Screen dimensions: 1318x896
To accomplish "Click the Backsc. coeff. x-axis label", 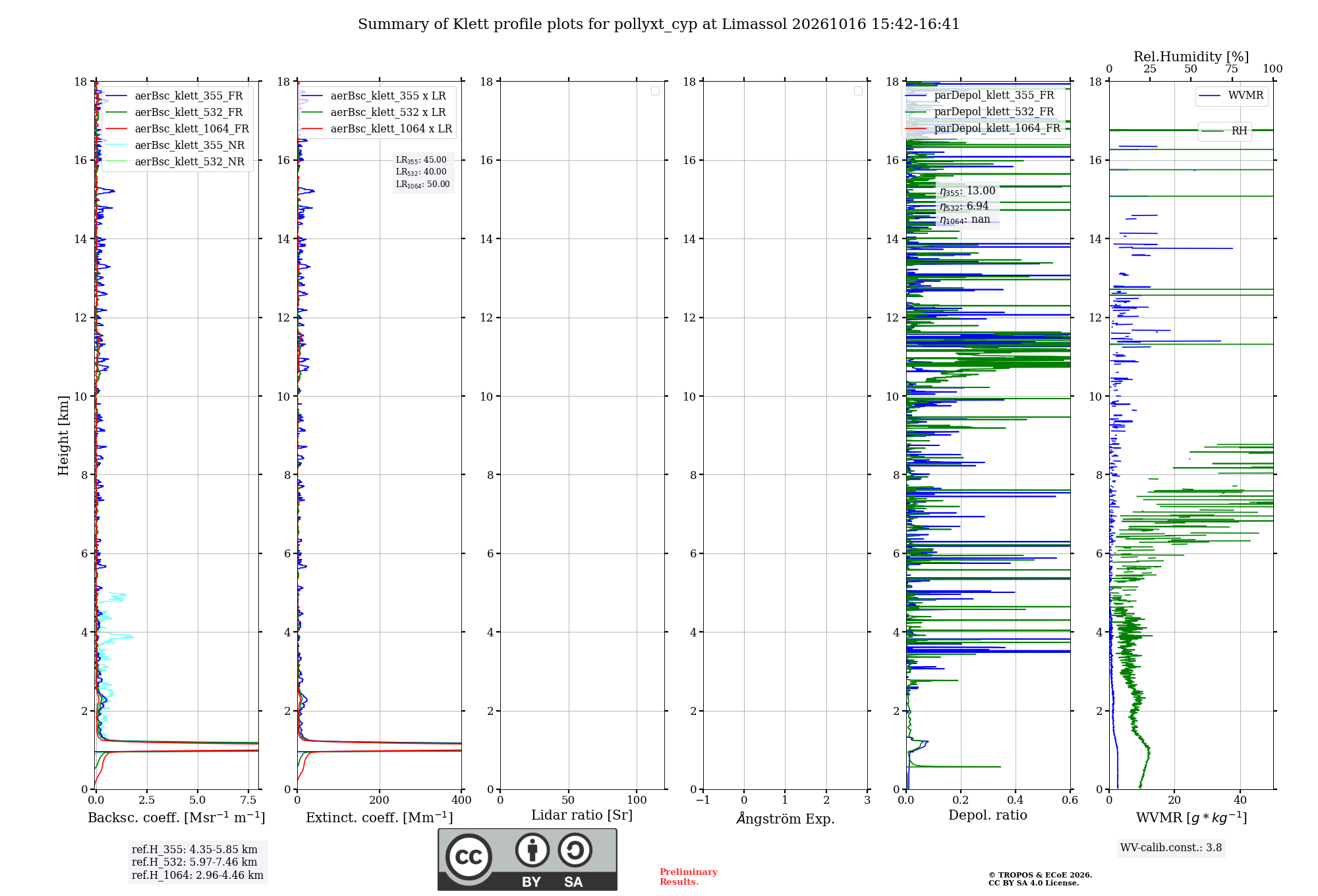I will click(x=177, y=818).
